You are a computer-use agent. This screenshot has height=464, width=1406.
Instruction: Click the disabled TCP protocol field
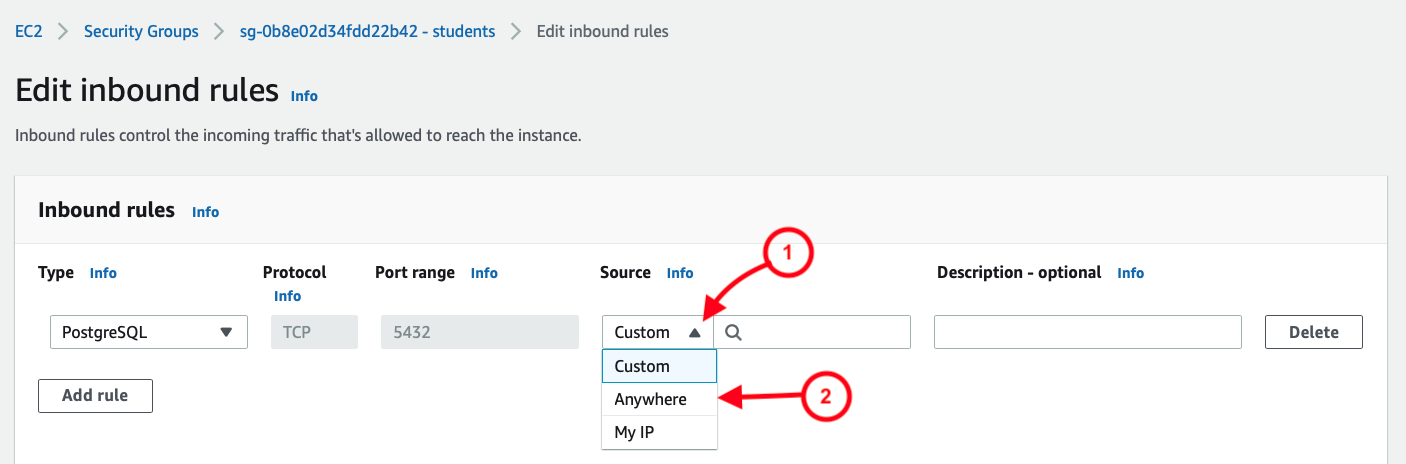coord(314,332)
